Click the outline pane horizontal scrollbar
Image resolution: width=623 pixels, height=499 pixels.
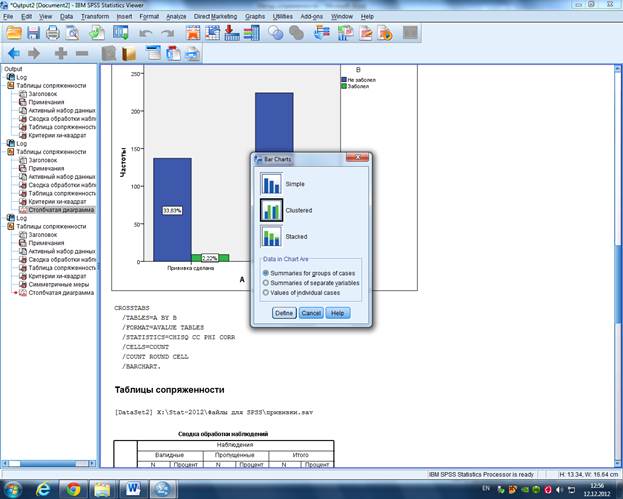click(x=48, y=463)
